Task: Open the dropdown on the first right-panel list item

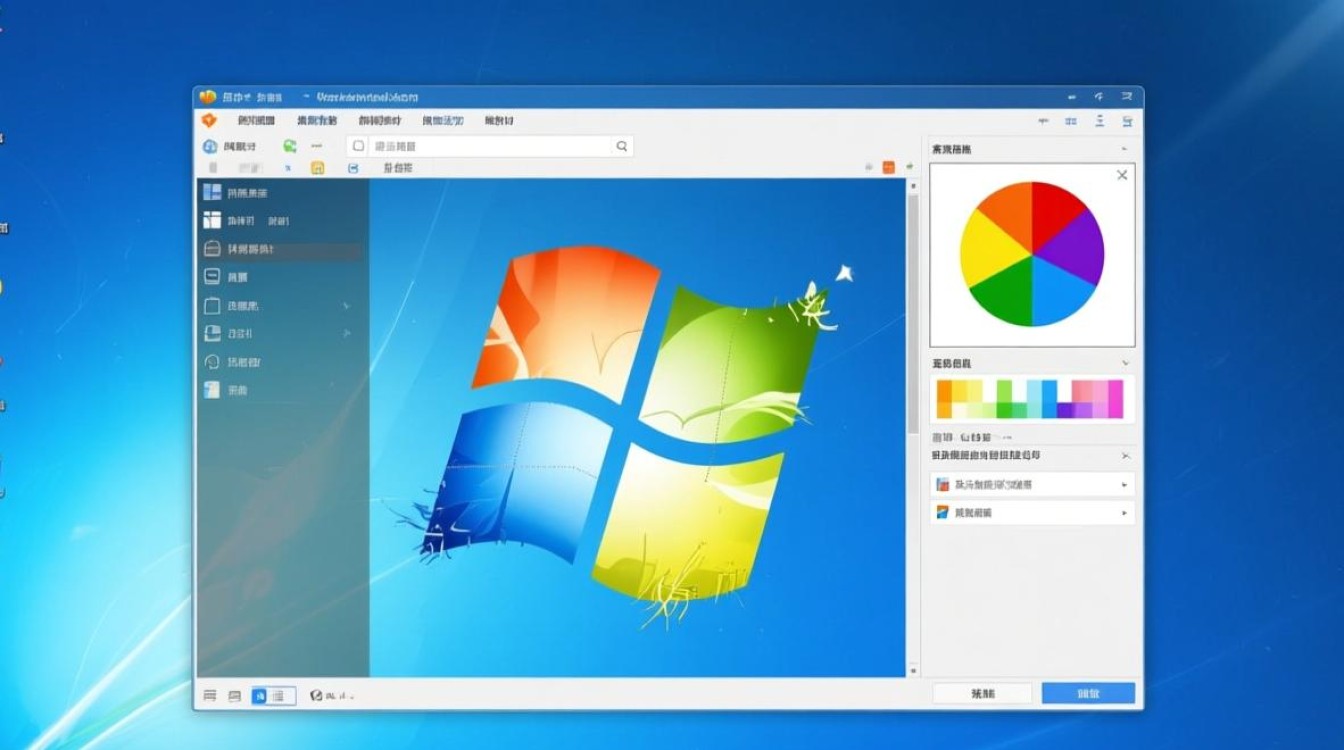Action: pyautogui.click(x=1126, y=484)
